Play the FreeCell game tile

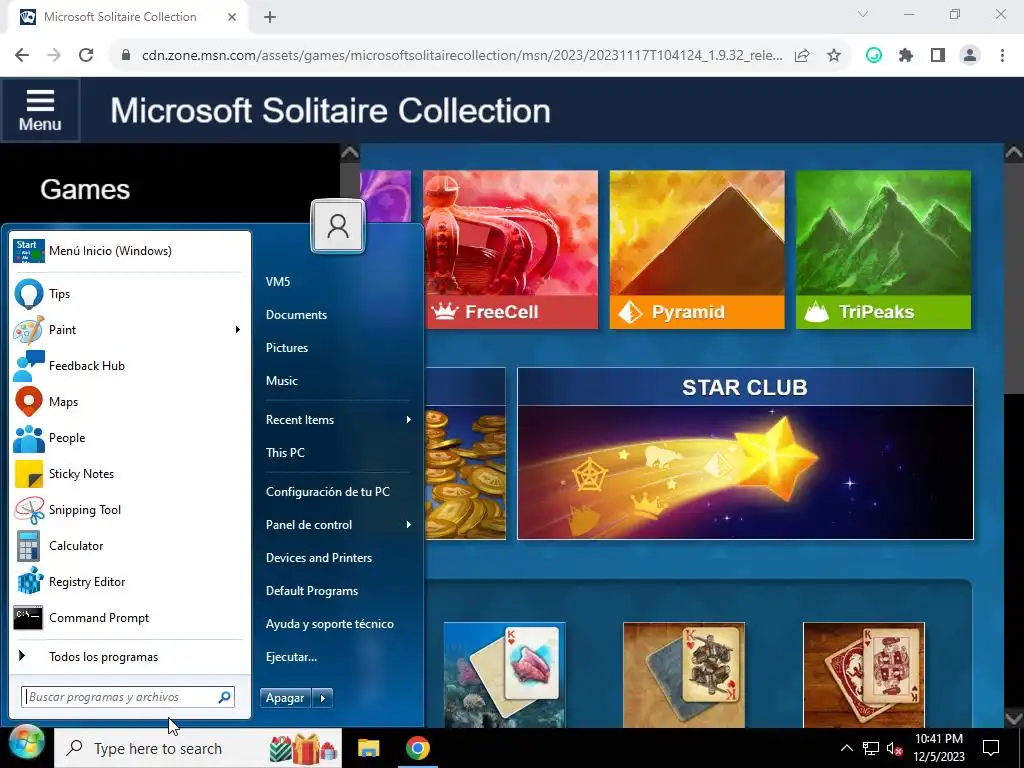(510, 249)
